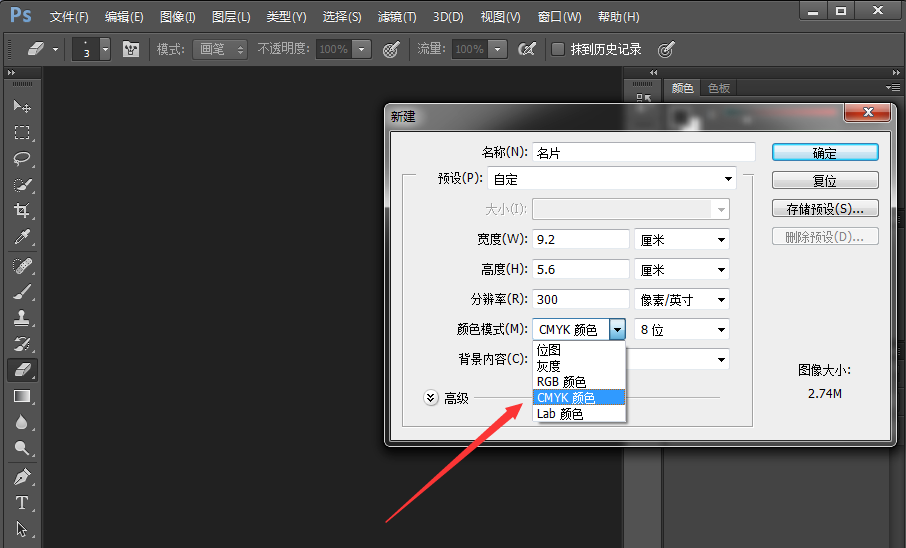Select the Pen tool
Image resolution: width=906 pixels, height=548 pixels.
[x=22, y=477]
